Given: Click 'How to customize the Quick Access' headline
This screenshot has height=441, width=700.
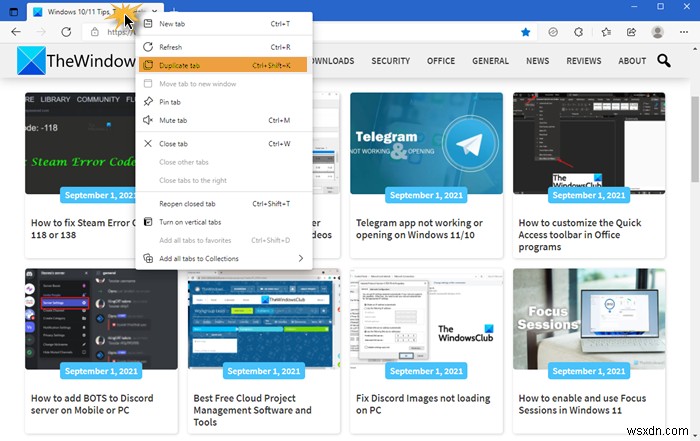Looking at the screenshot, I should click(x=579, y=235).
